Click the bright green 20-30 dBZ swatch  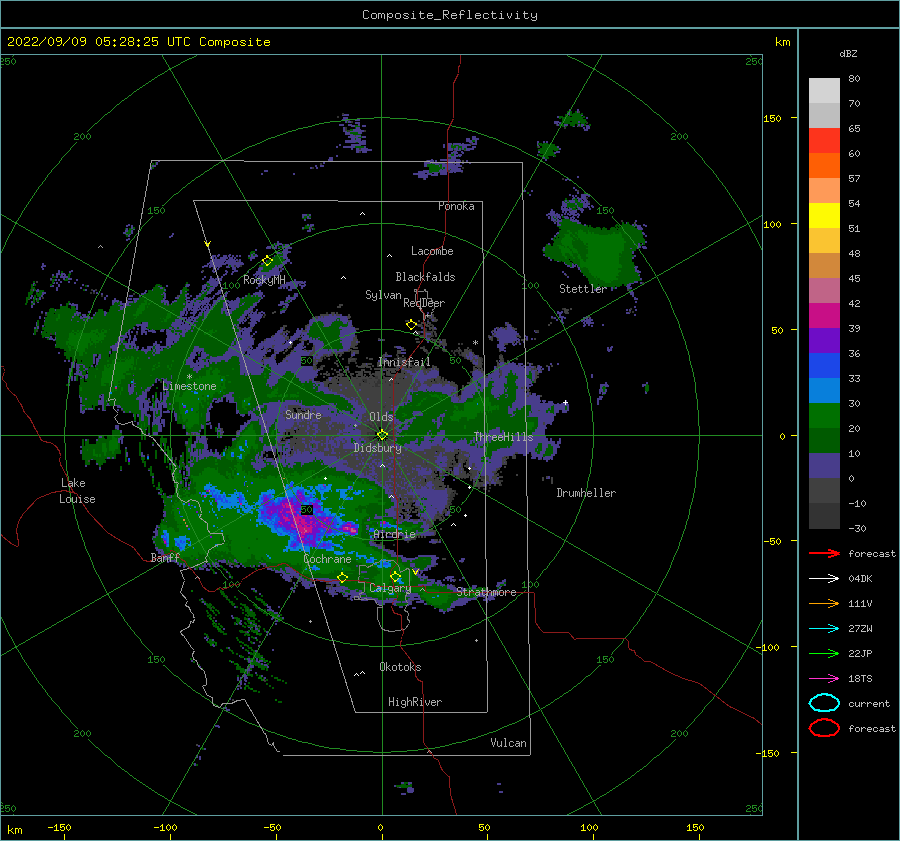(x=824, y=416)
